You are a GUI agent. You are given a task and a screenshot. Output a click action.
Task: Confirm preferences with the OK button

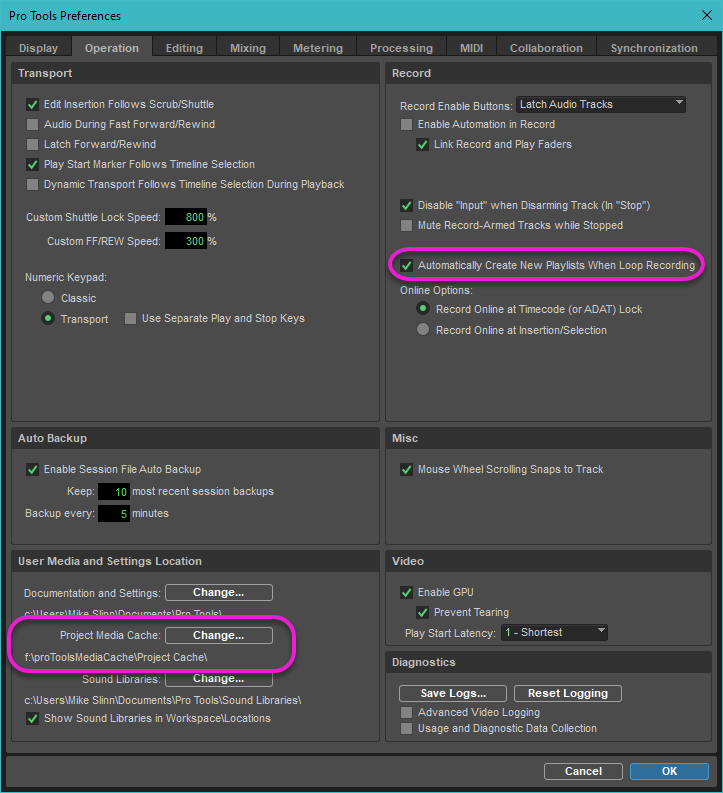[x=669, y=771]
